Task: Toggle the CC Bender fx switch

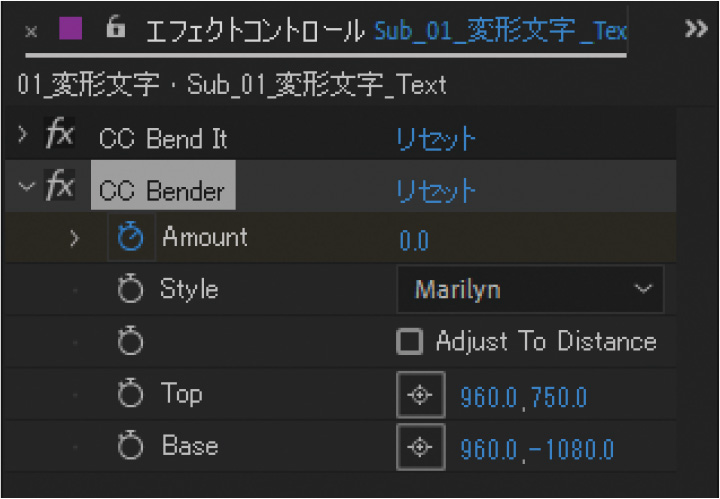Action: [x=60, y=187]
